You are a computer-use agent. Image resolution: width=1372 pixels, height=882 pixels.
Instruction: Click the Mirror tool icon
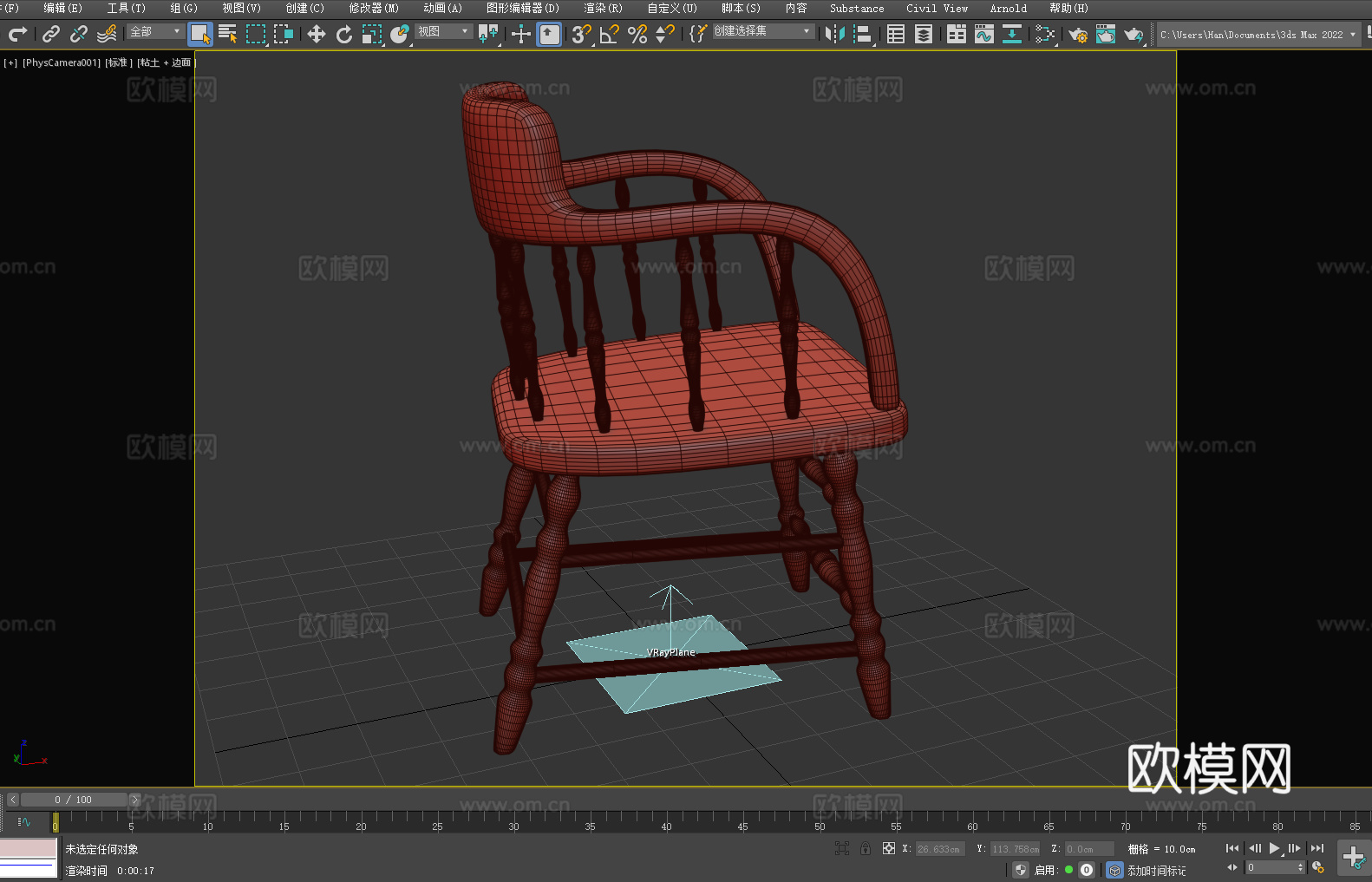coord(835,34)
